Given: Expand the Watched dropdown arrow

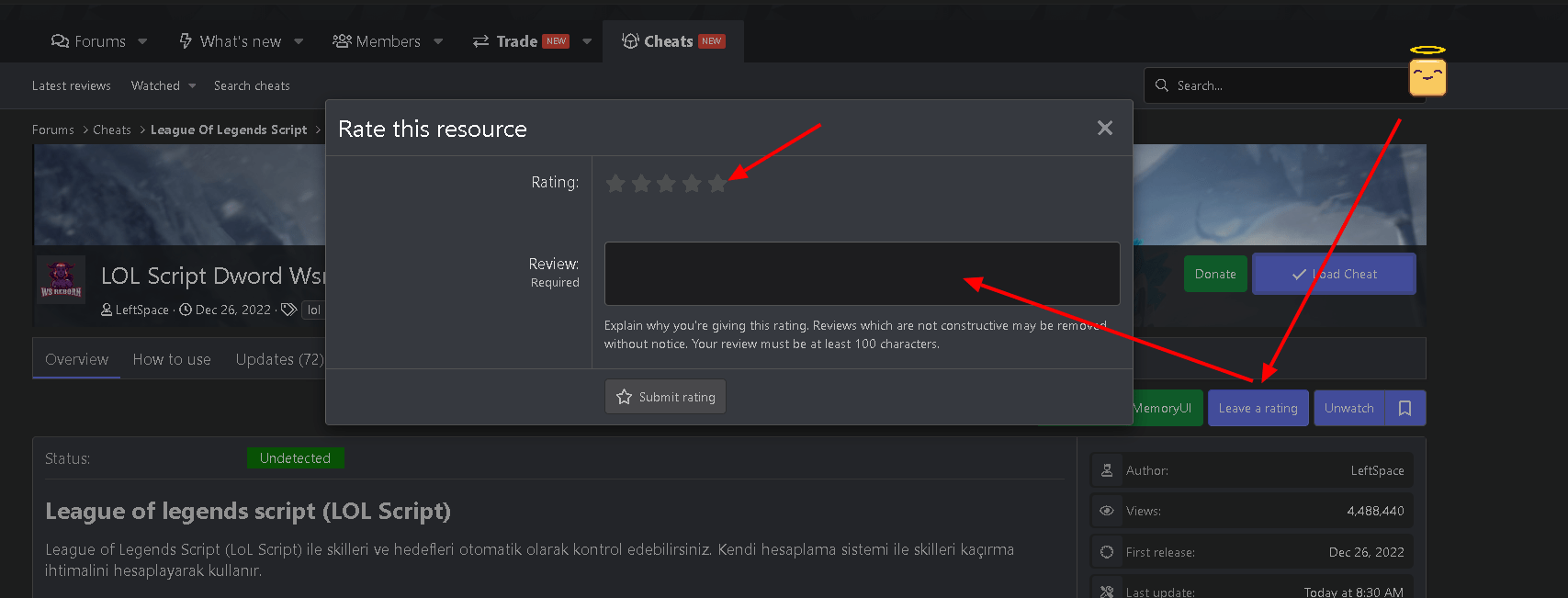Looking at the screenshot, I should 192,86.
